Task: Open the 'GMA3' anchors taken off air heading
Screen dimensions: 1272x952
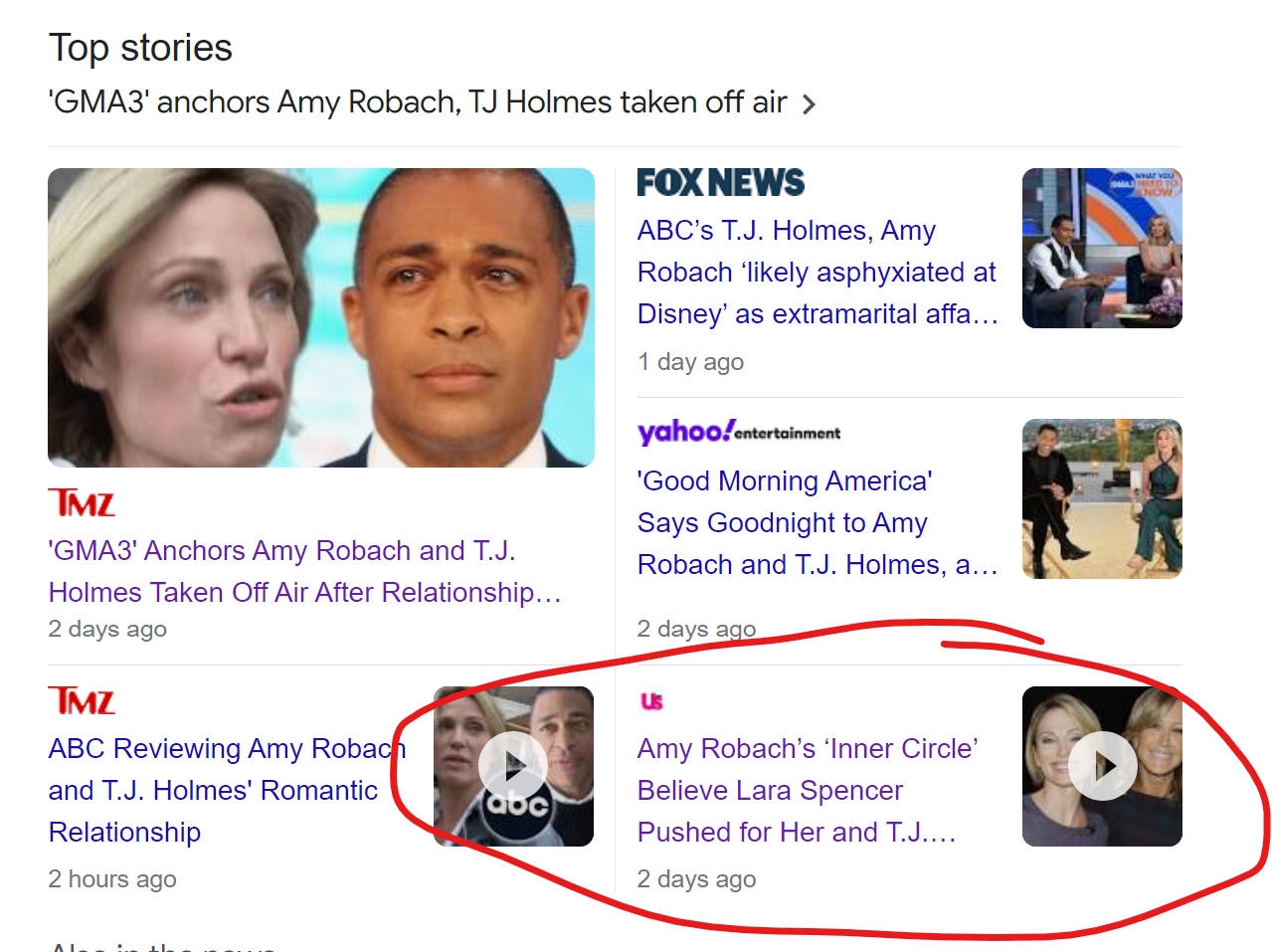Action: pyautogui.click(x=418, y=102)
